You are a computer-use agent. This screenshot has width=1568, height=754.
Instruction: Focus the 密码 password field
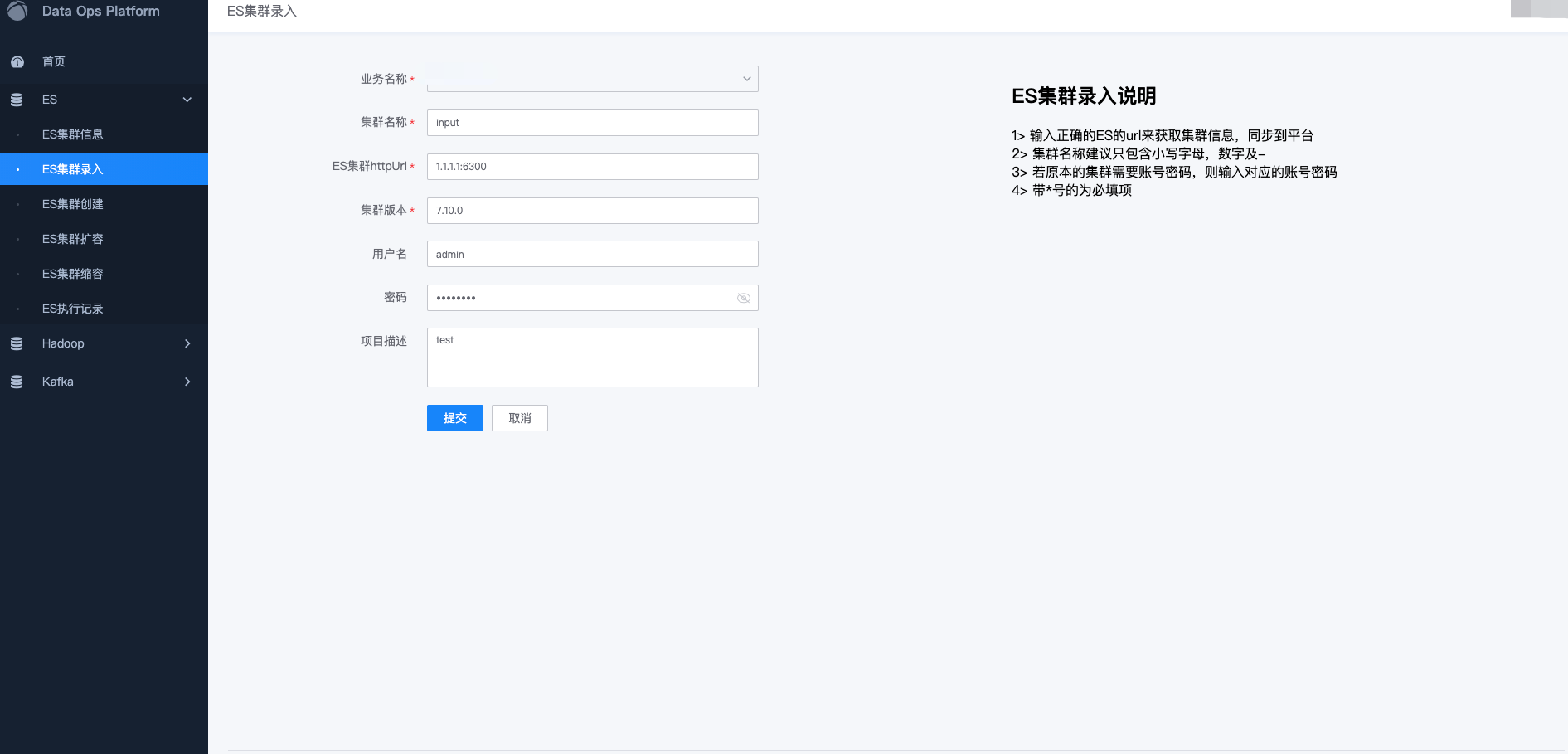(x=593, y=298)
